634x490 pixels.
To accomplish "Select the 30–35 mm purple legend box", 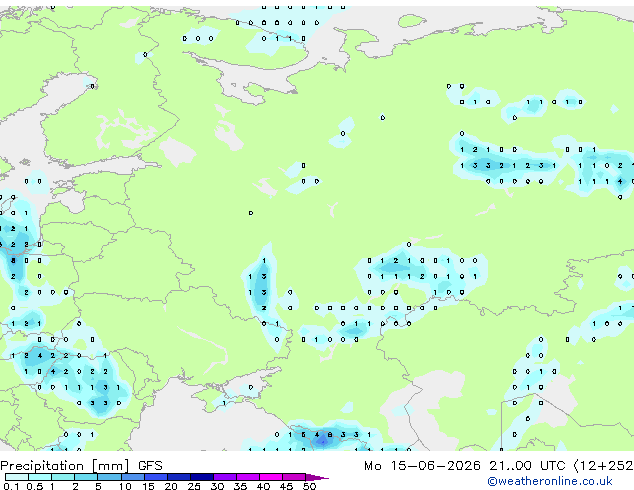I will tap(224, 477).
